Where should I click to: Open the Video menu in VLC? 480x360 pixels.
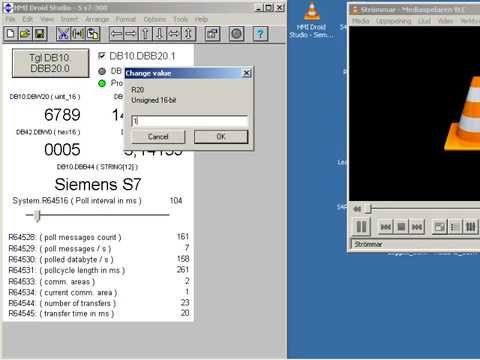[x=445, y=21]
